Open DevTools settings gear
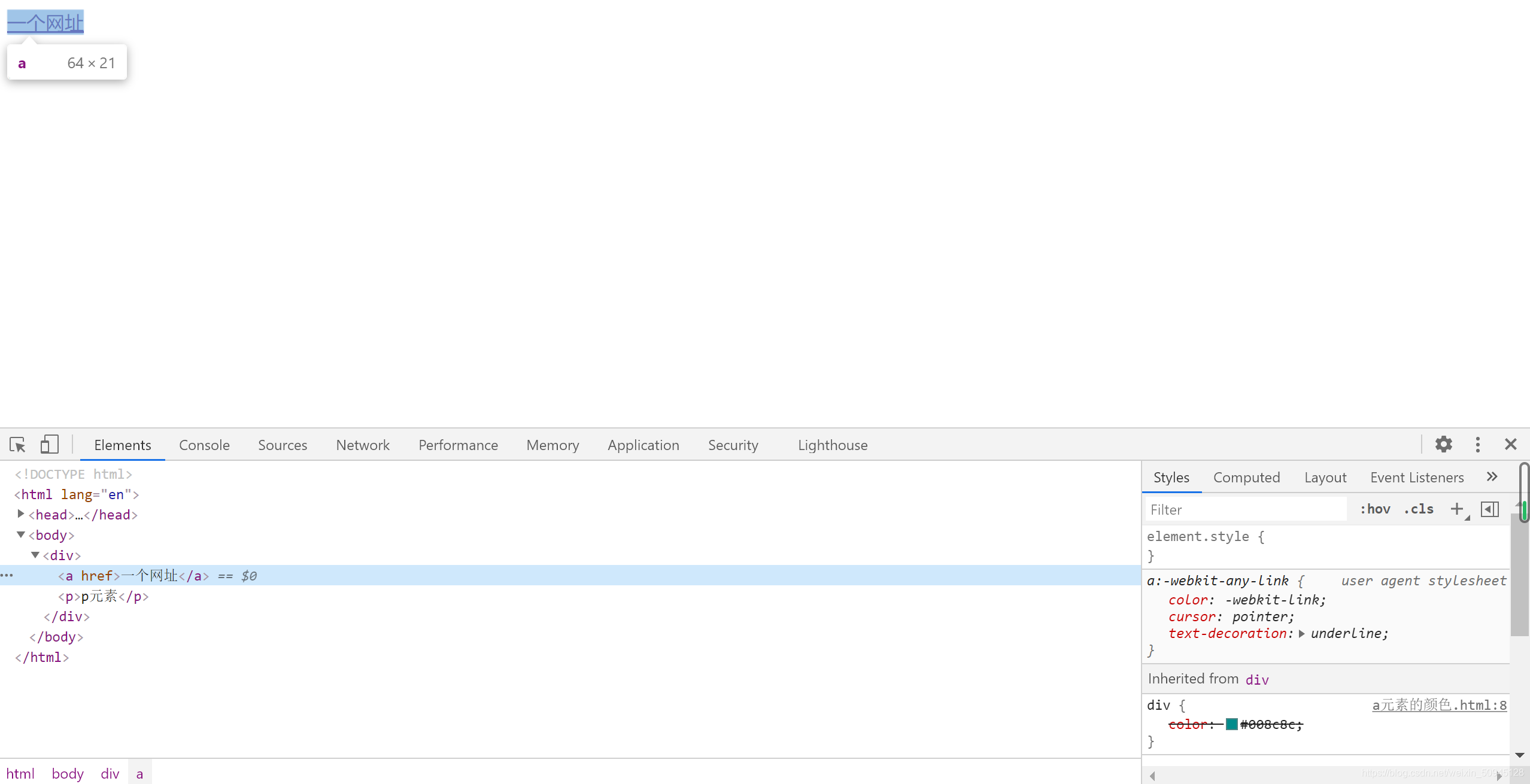 (1443, 444)
